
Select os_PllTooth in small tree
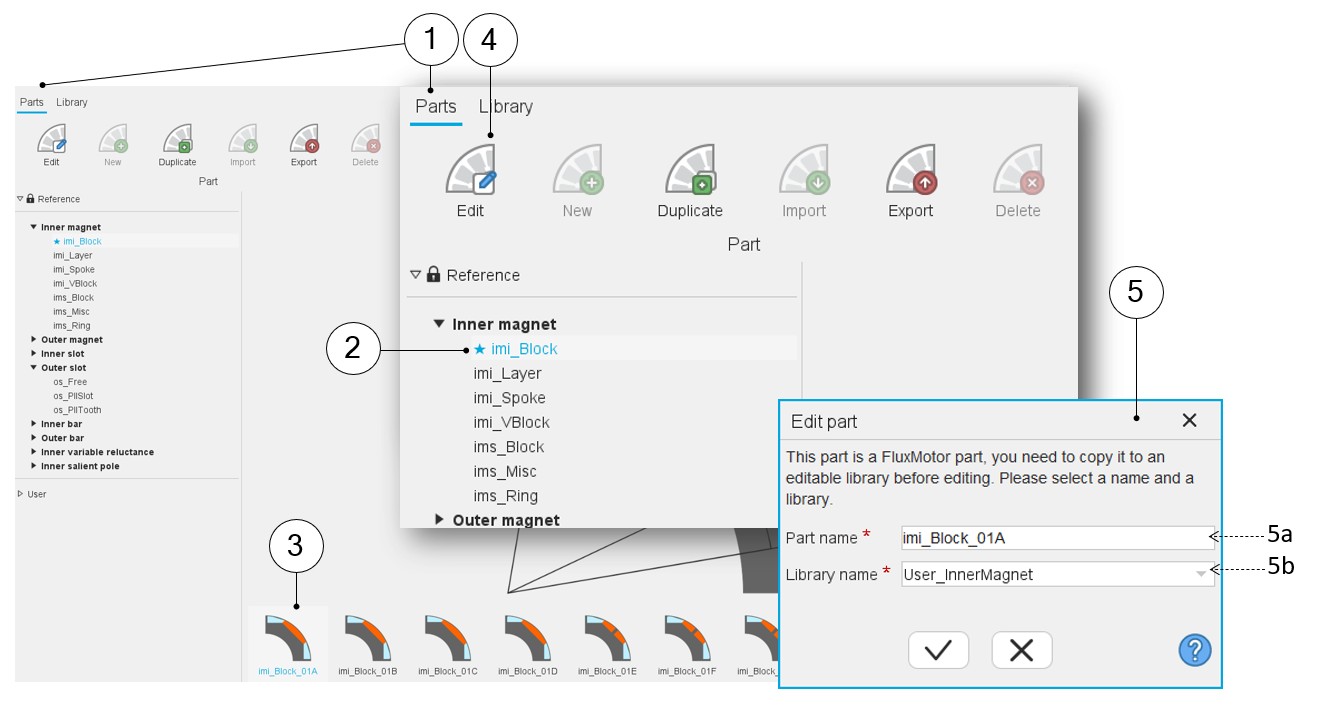pos(77,409)
